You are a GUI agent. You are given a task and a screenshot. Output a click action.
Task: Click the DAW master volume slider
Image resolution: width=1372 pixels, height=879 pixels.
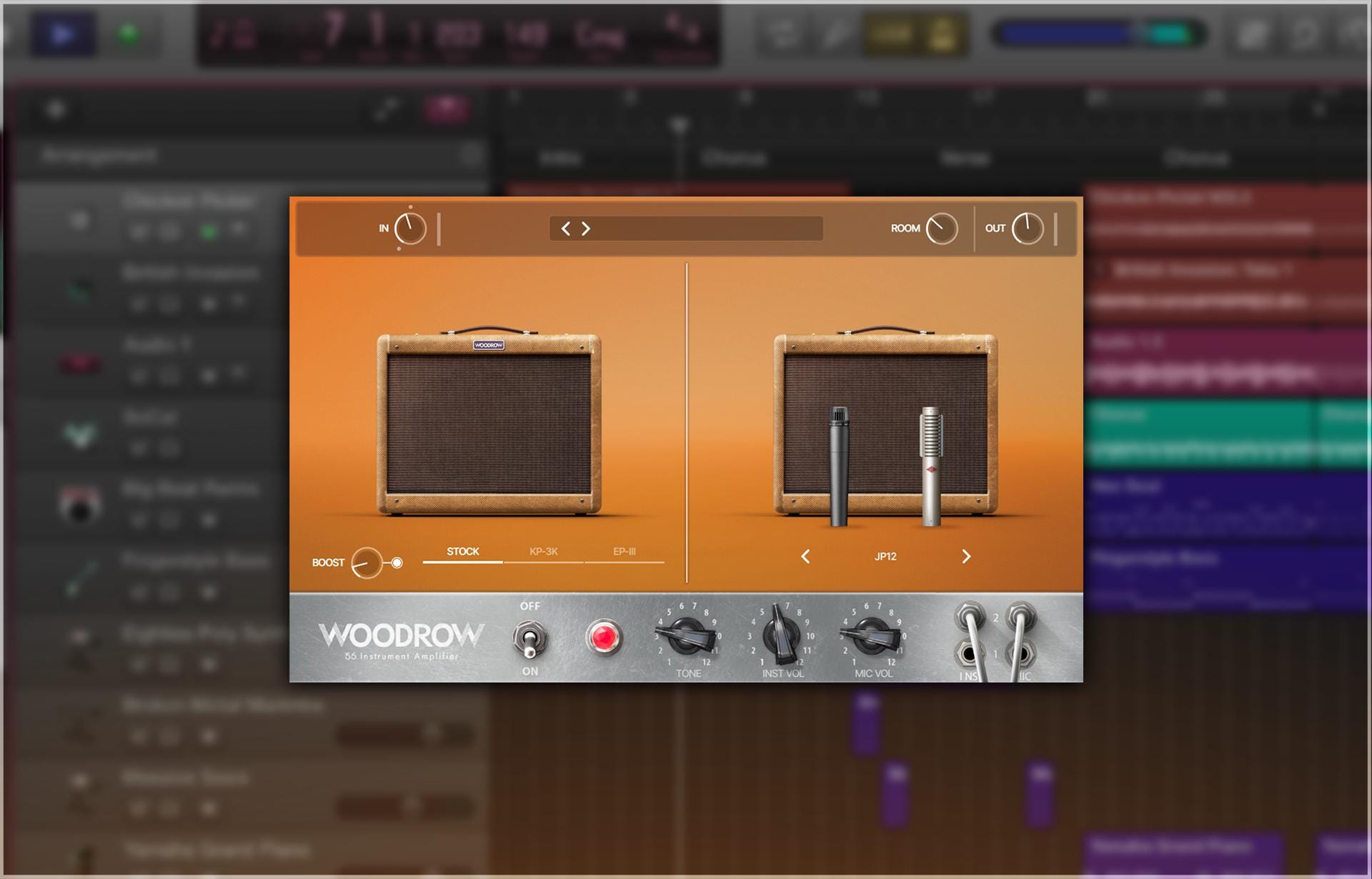click(x=1098, y=34)
